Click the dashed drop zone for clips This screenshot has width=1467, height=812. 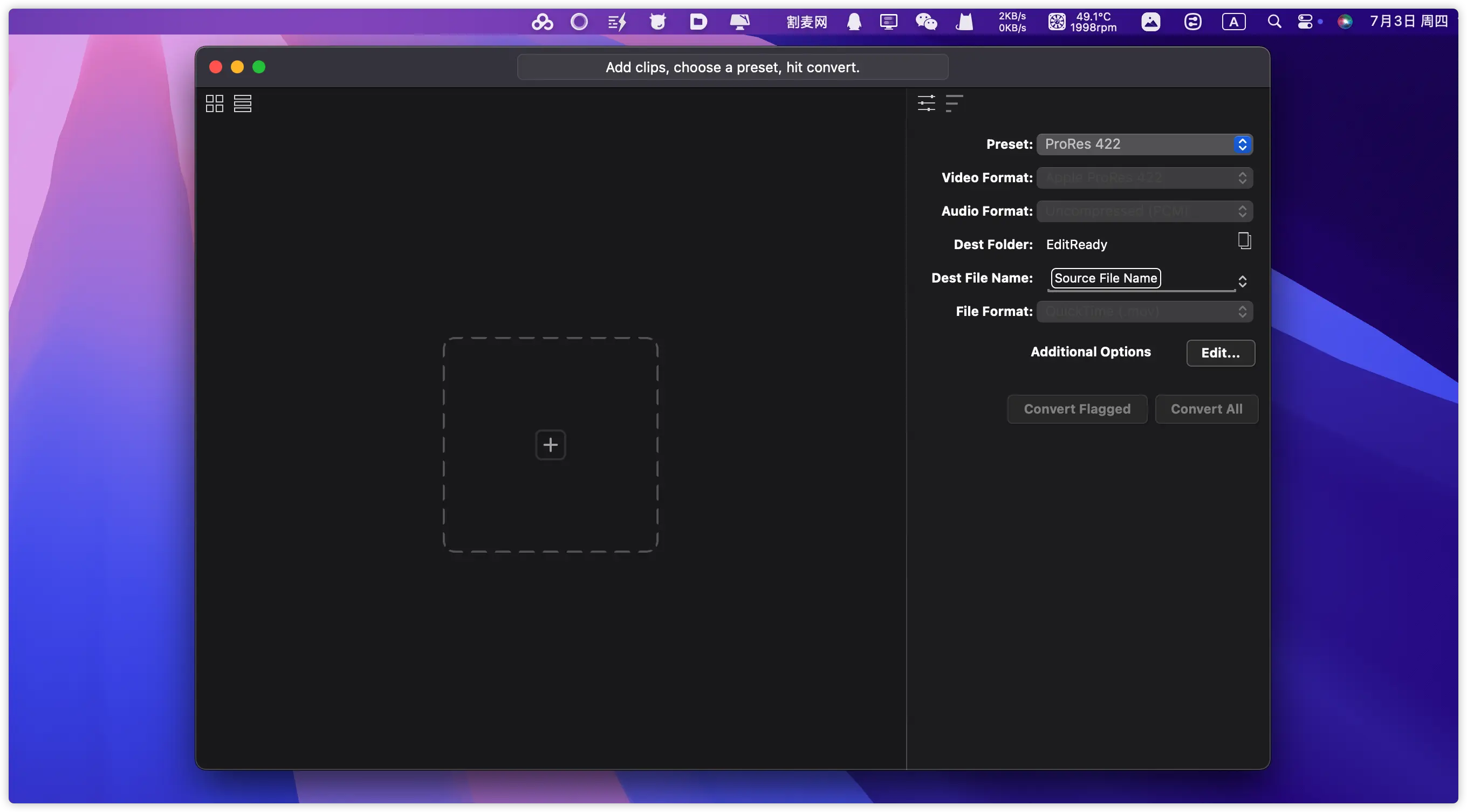pyautogui.click(x=550, y=445)
